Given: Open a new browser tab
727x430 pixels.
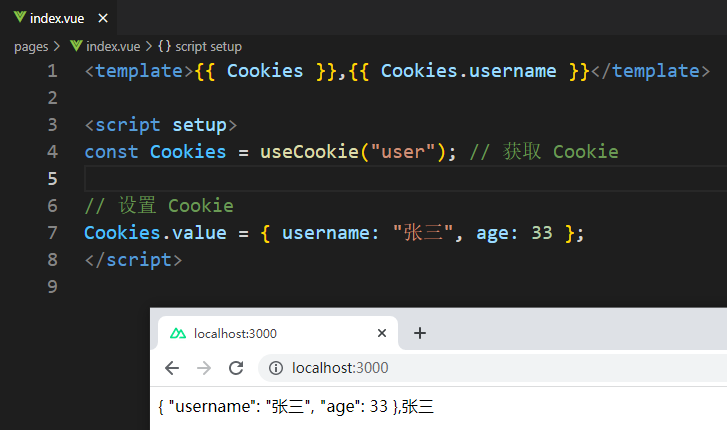Looking at the screenshot, I should click(420, 333).
